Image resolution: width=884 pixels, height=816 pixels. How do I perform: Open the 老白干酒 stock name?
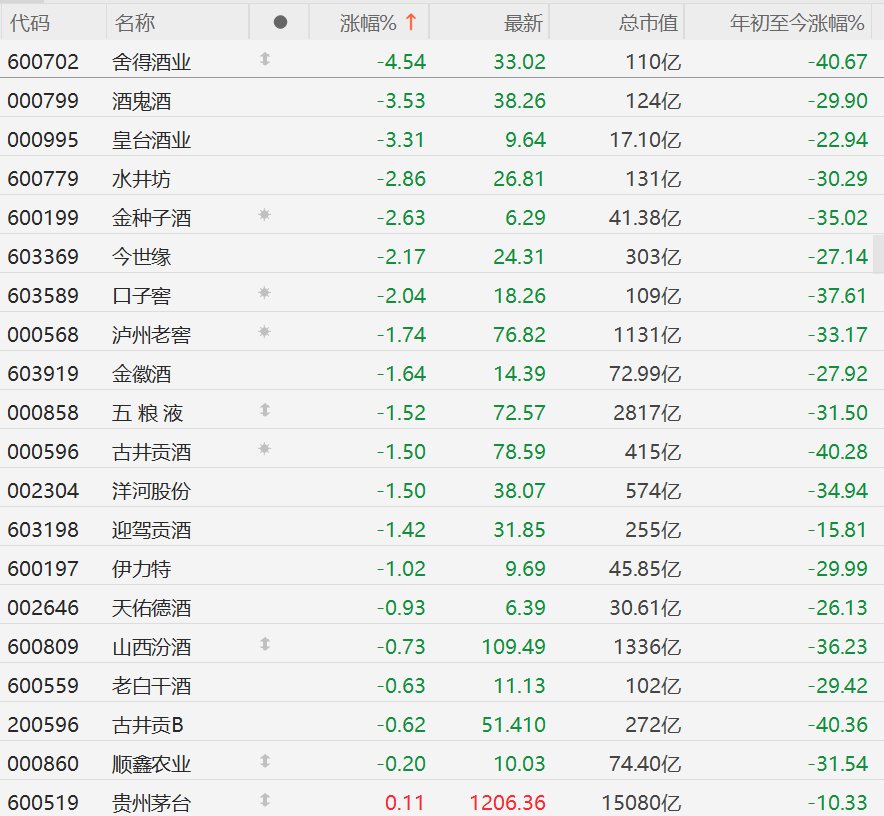tap(151, 685)
